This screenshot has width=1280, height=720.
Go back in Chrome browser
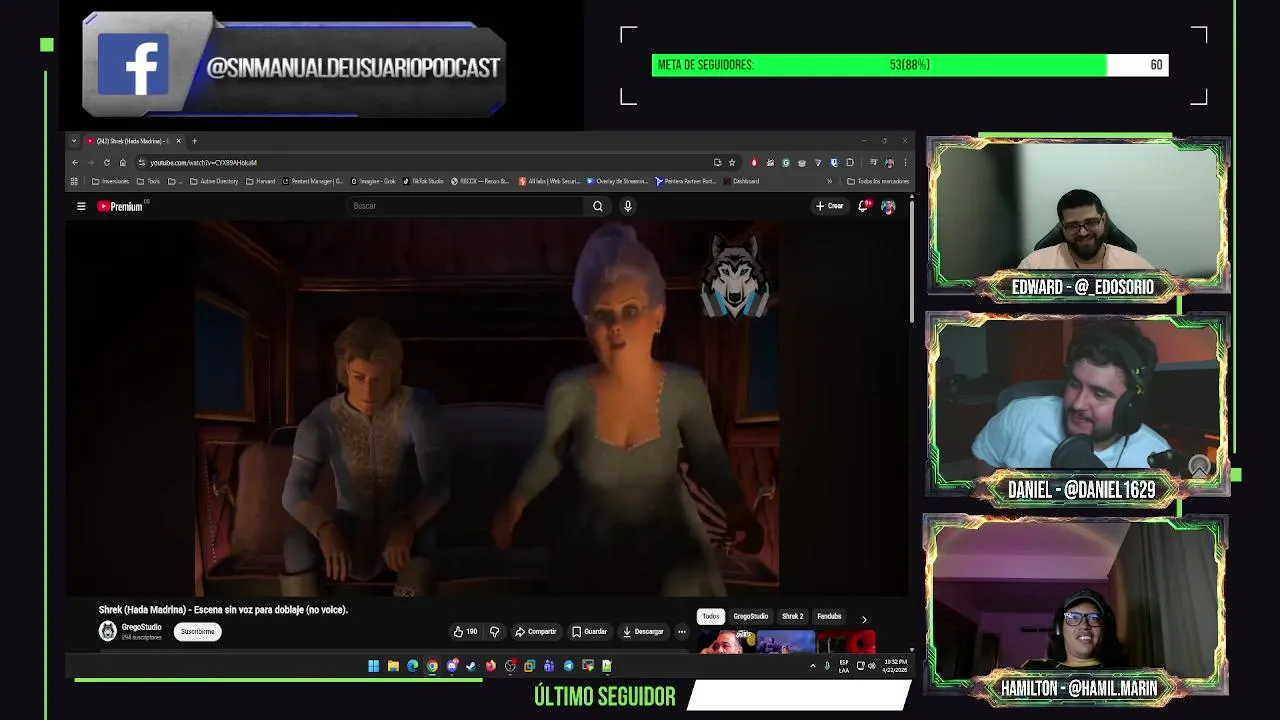pyautogui.click(x=74, y=162)
